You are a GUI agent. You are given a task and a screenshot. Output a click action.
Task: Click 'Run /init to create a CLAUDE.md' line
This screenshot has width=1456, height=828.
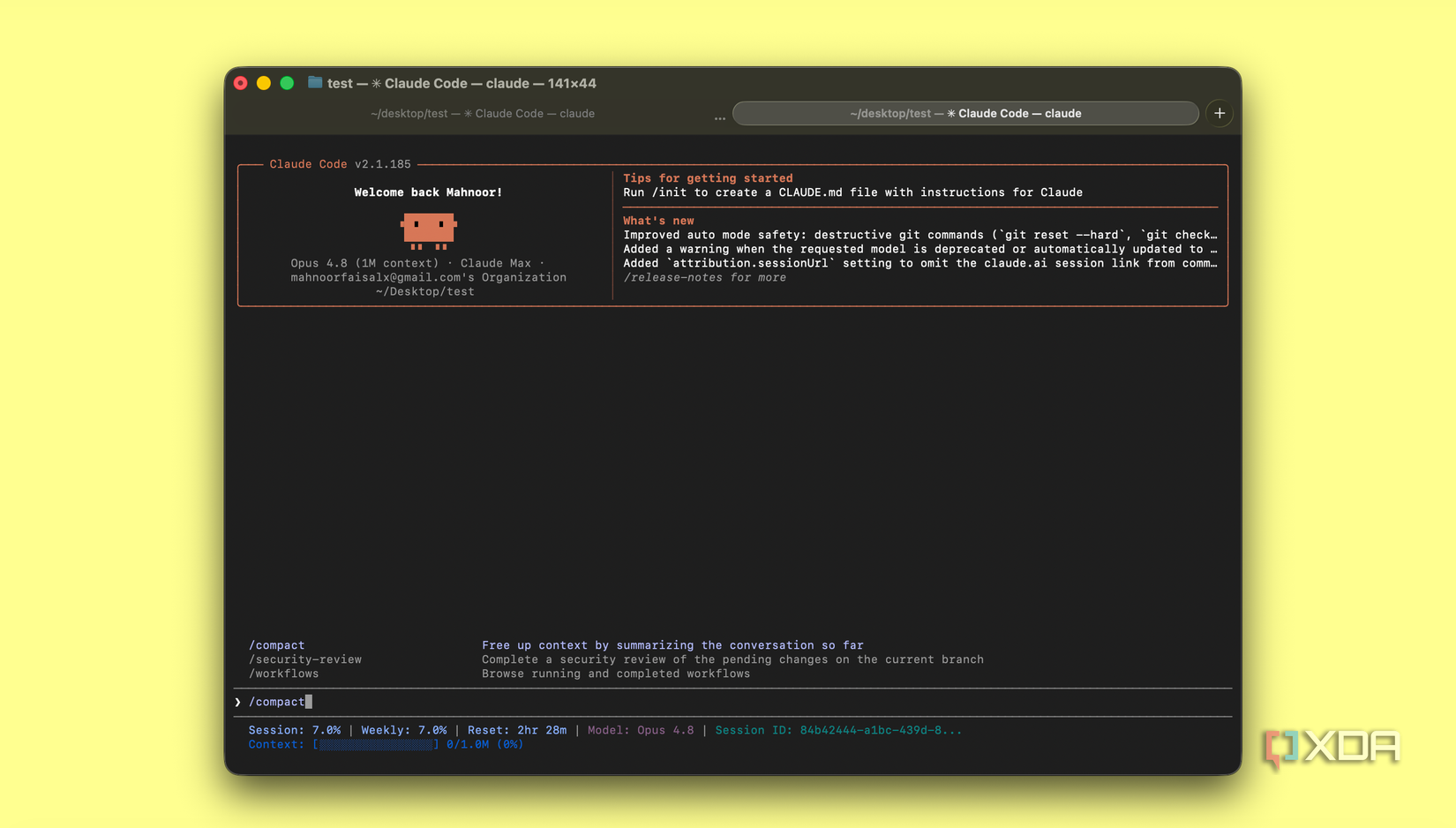[x=852, y=192]
